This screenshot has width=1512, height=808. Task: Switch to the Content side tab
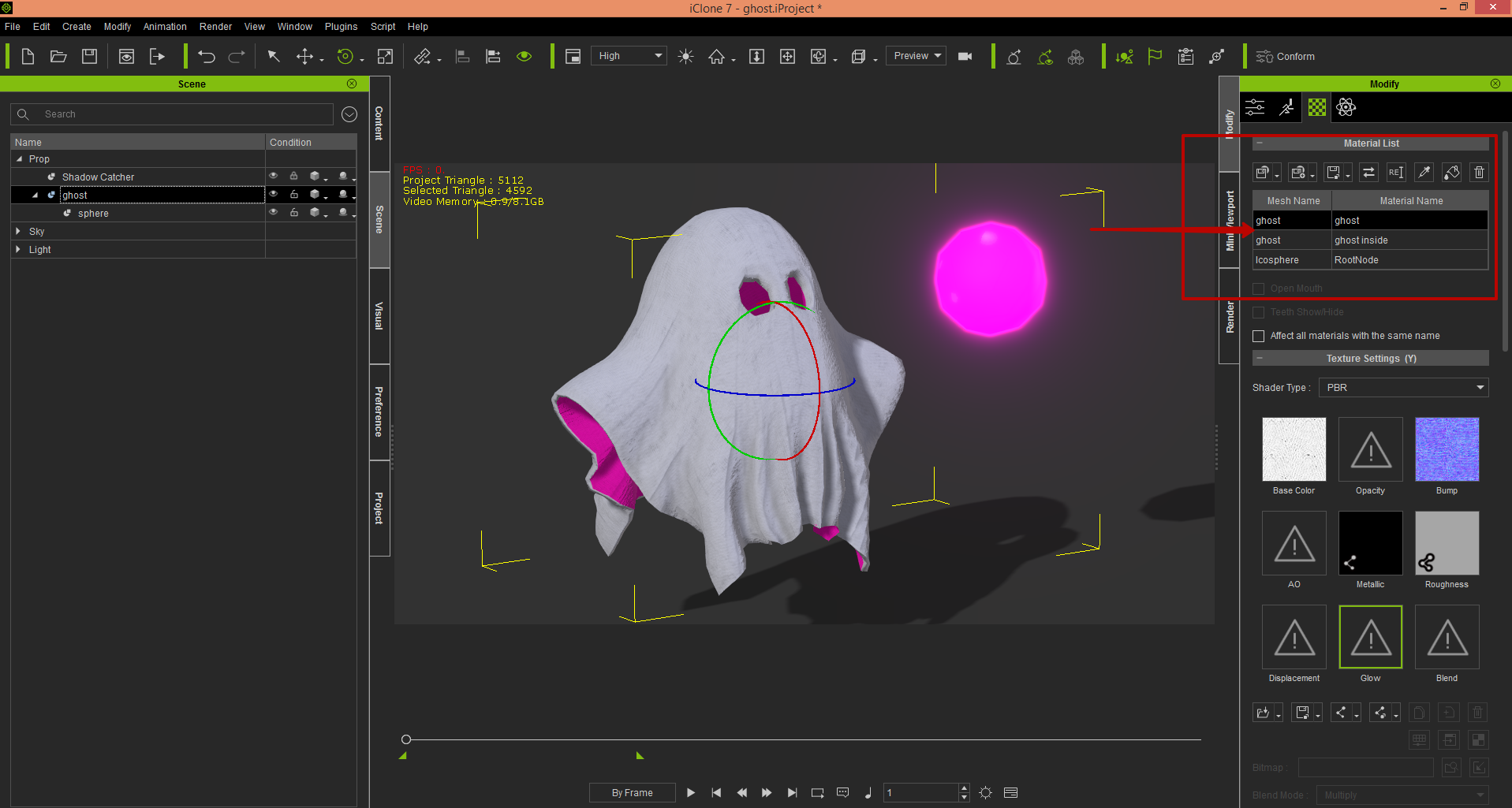(379, 124)
